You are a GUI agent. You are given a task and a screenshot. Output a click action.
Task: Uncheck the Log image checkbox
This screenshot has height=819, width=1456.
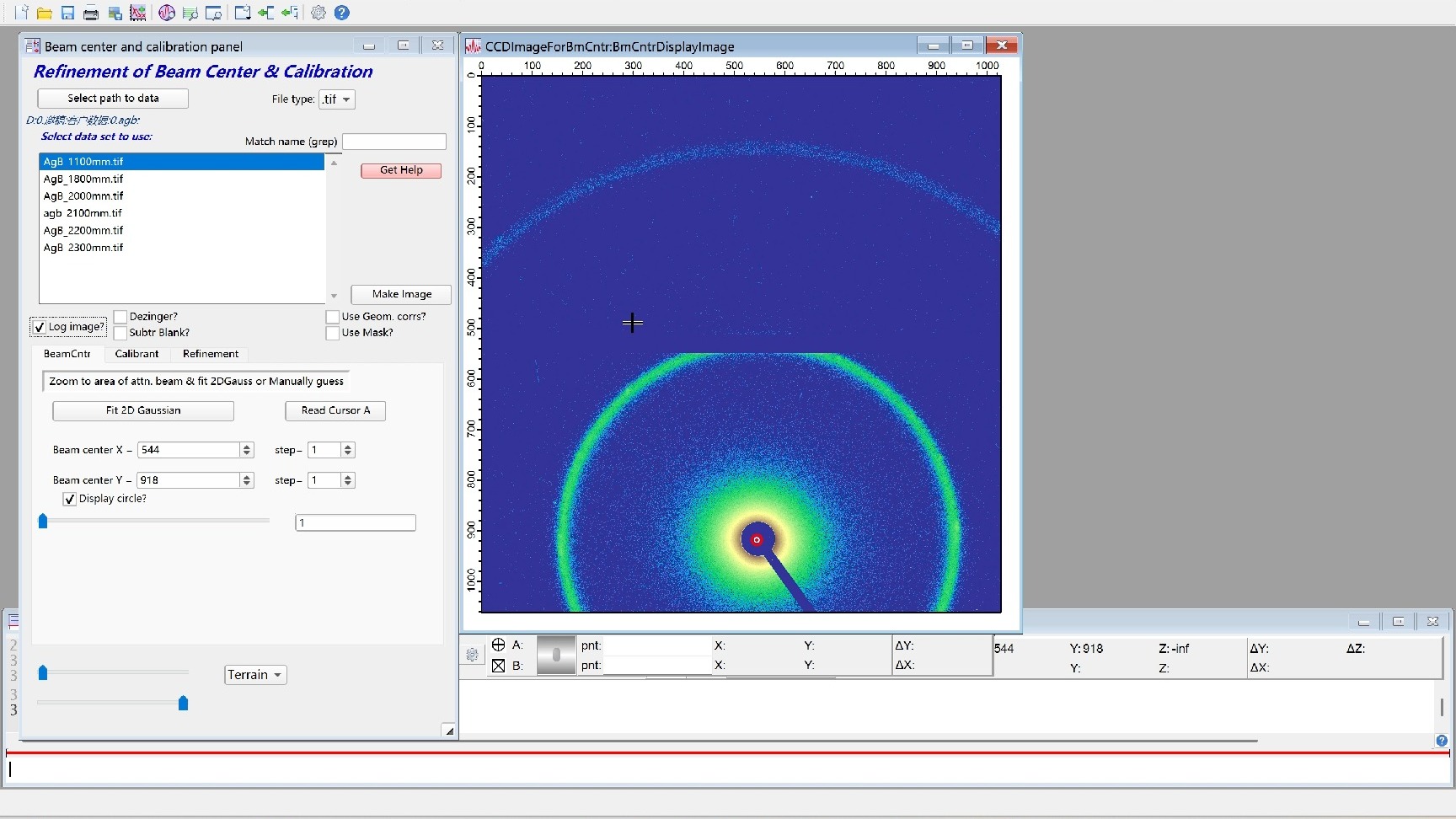[40, 327]
